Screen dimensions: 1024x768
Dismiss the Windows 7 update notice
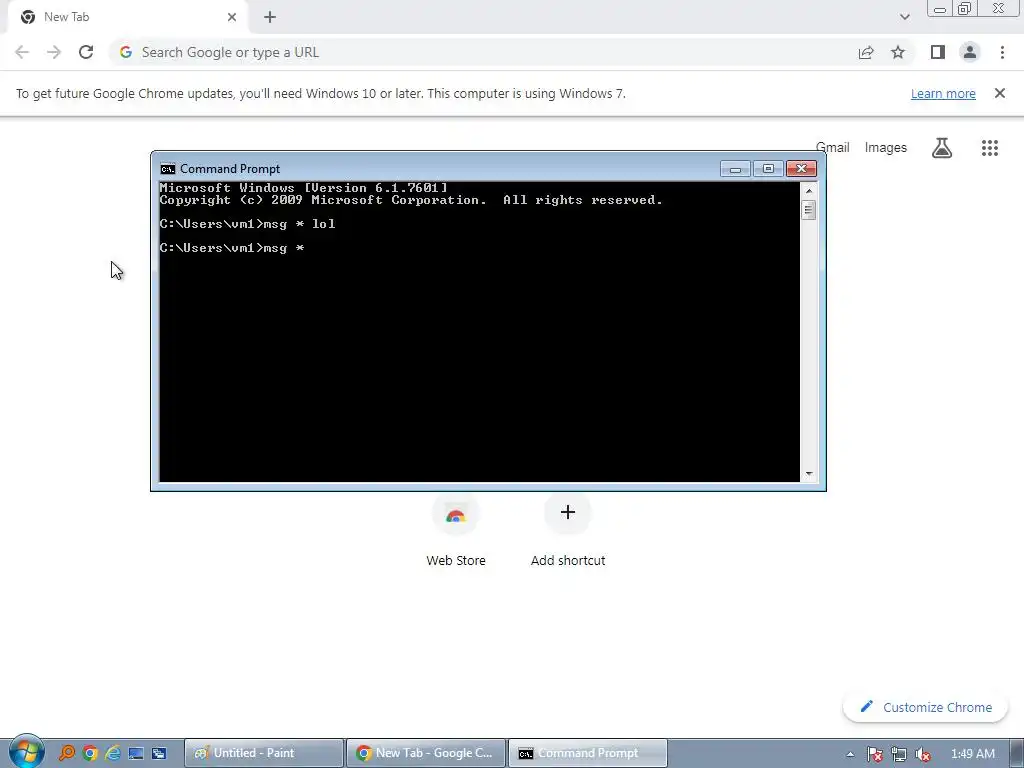(x=1000, y=93)
